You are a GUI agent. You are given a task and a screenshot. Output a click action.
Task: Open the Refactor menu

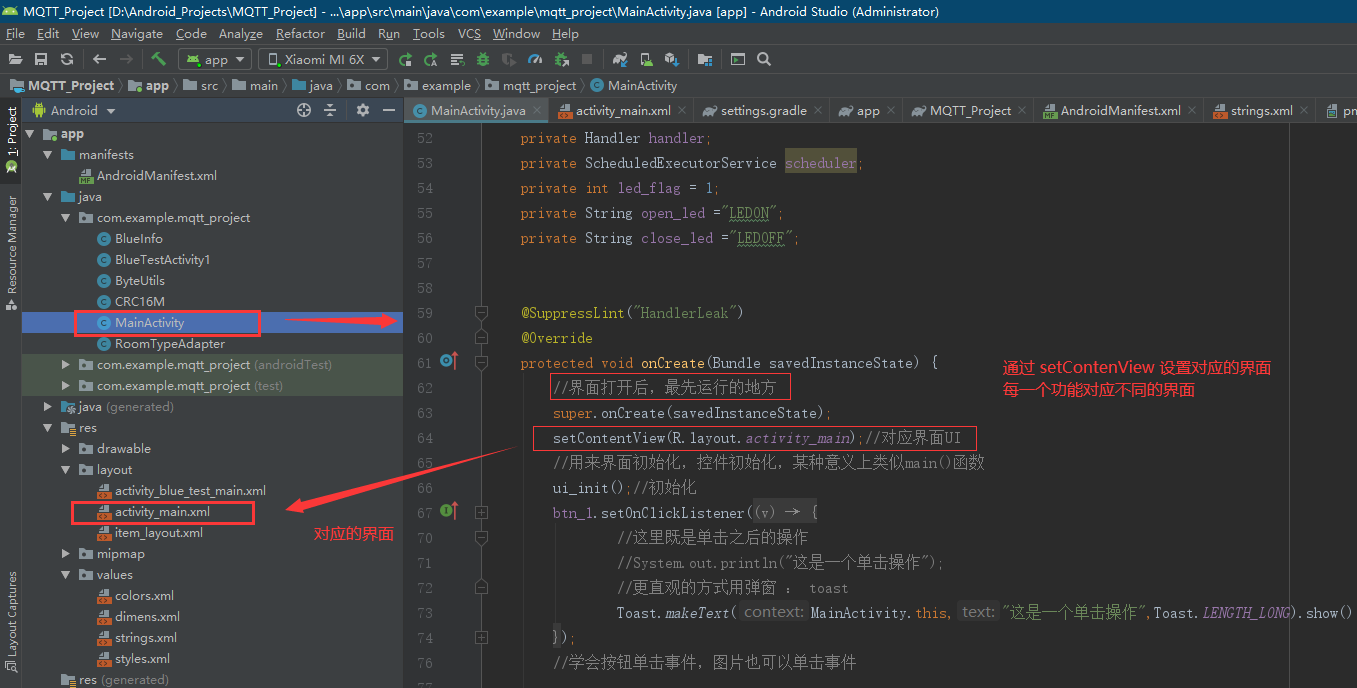300,33
